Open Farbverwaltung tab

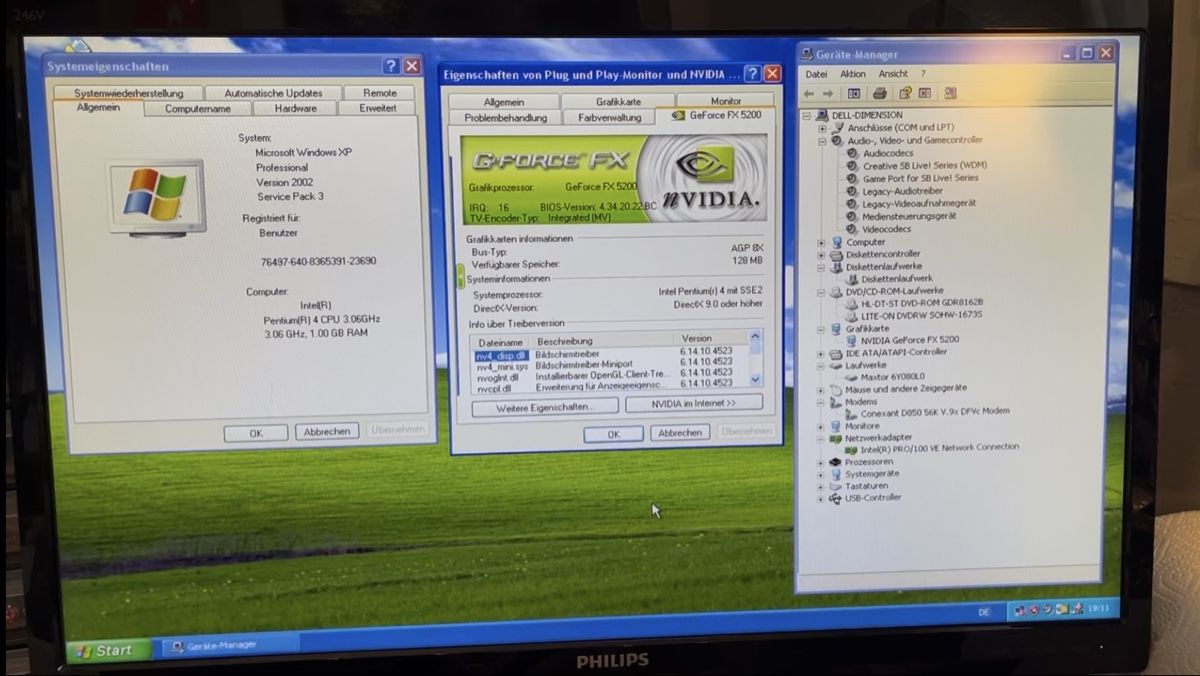pos(609,117)
